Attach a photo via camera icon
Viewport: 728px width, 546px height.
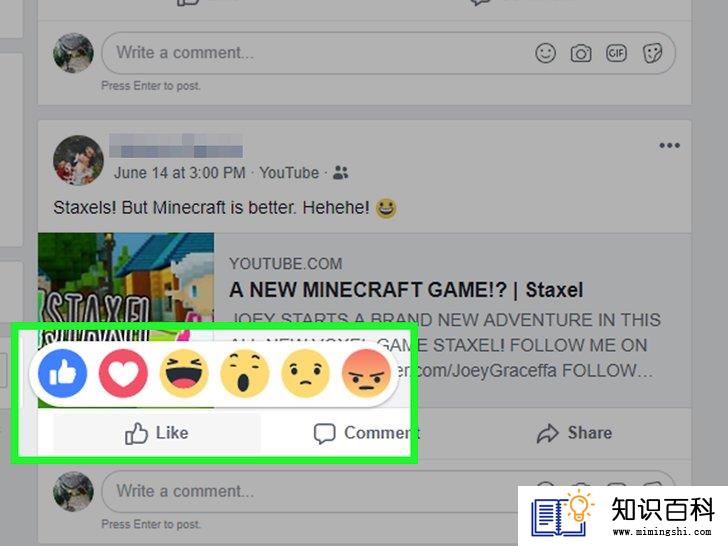click(580, 53)
